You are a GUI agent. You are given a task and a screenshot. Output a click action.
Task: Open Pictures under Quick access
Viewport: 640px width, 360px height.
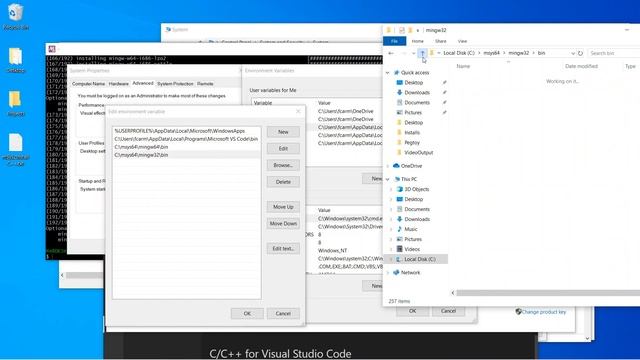(413, 113)
